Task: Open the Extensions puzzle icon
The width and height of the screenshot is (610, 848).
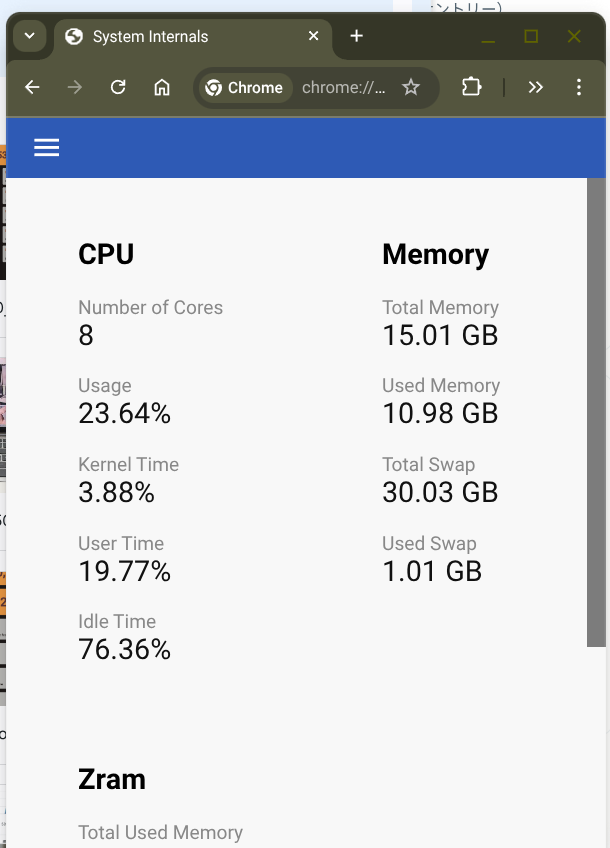Action: [471, 87]
